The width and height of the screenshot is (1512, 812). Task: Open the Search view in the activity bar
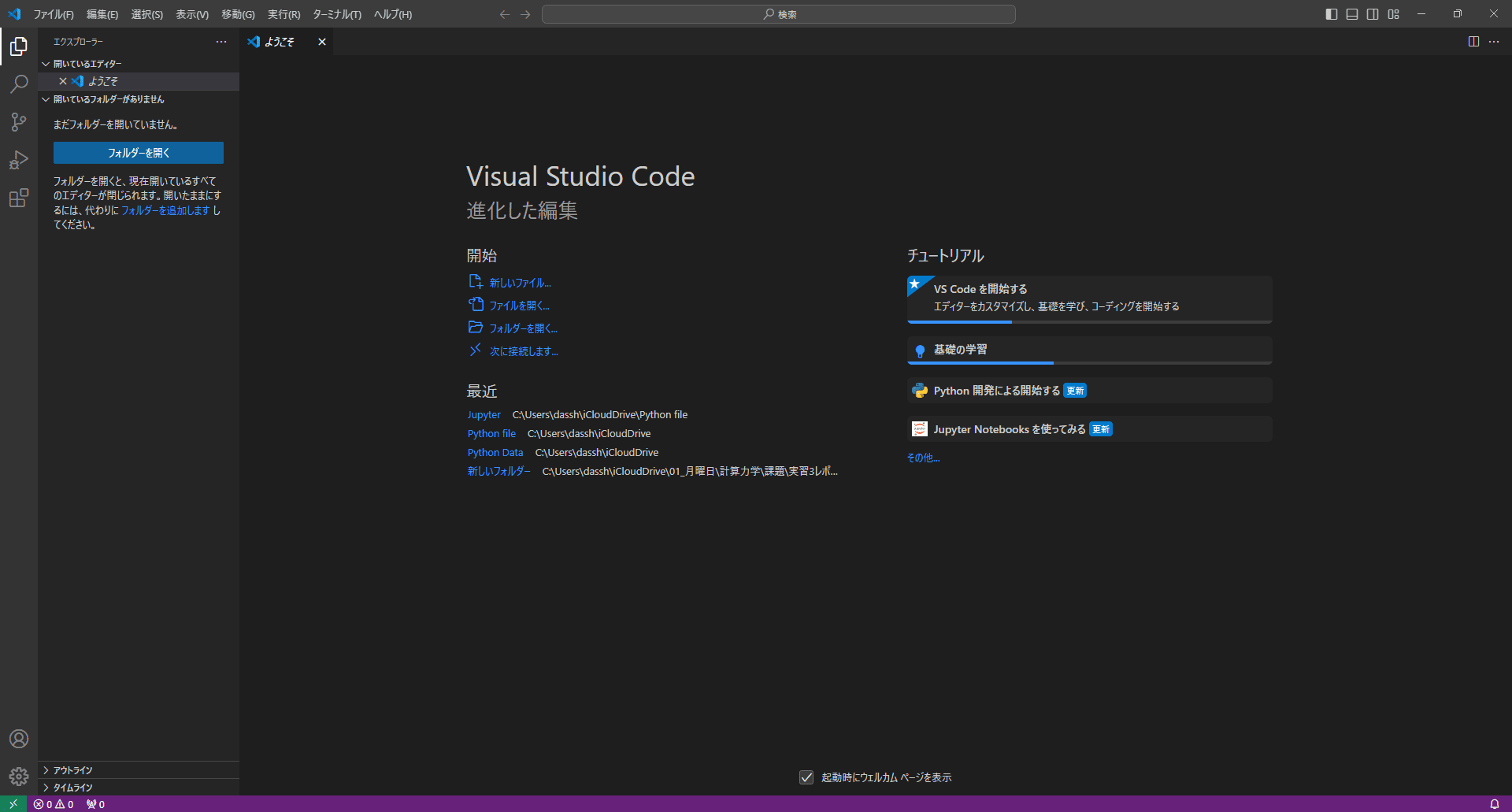point(19,83)
